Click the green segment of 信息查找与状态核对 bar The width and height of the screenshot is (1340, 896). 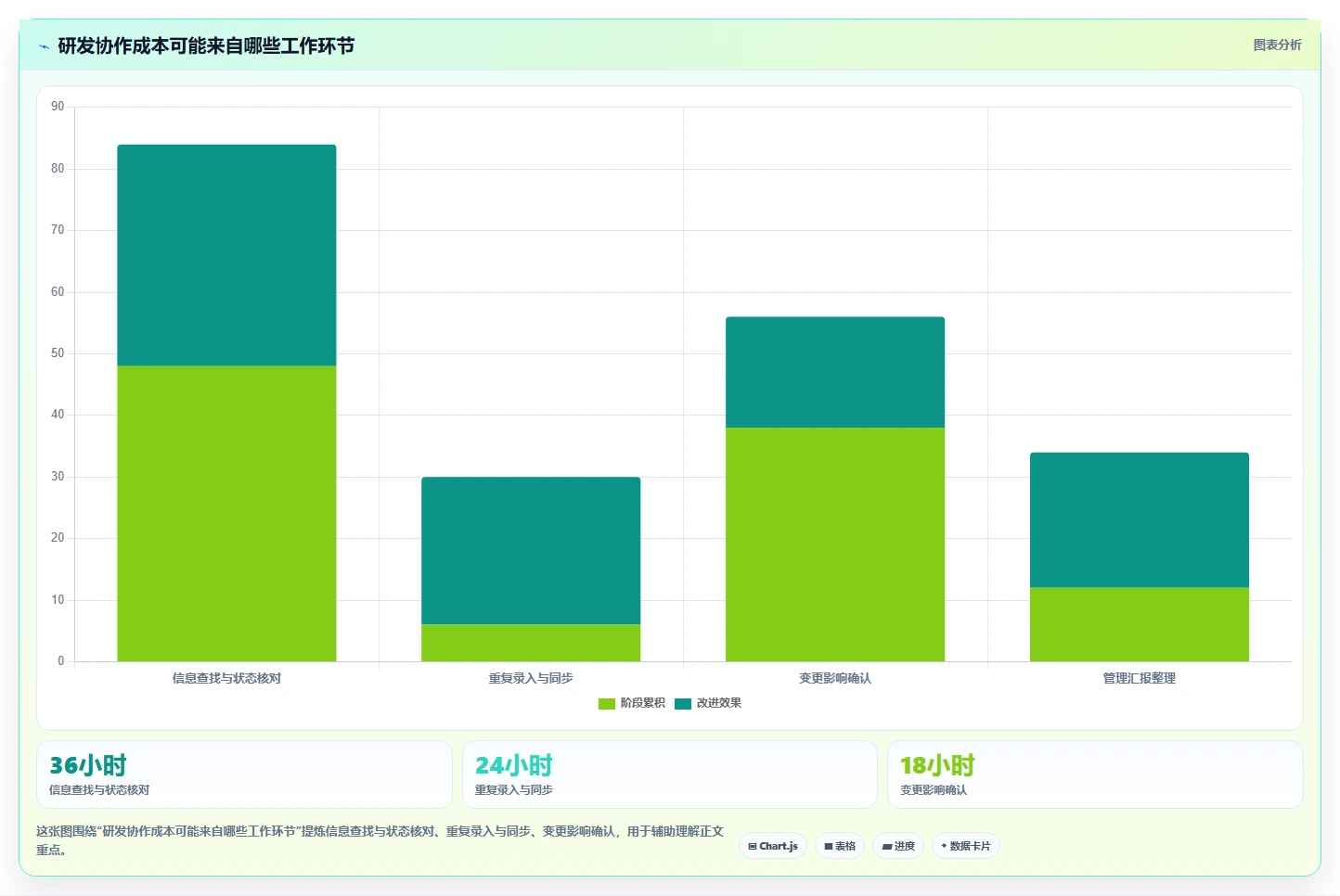226,513
